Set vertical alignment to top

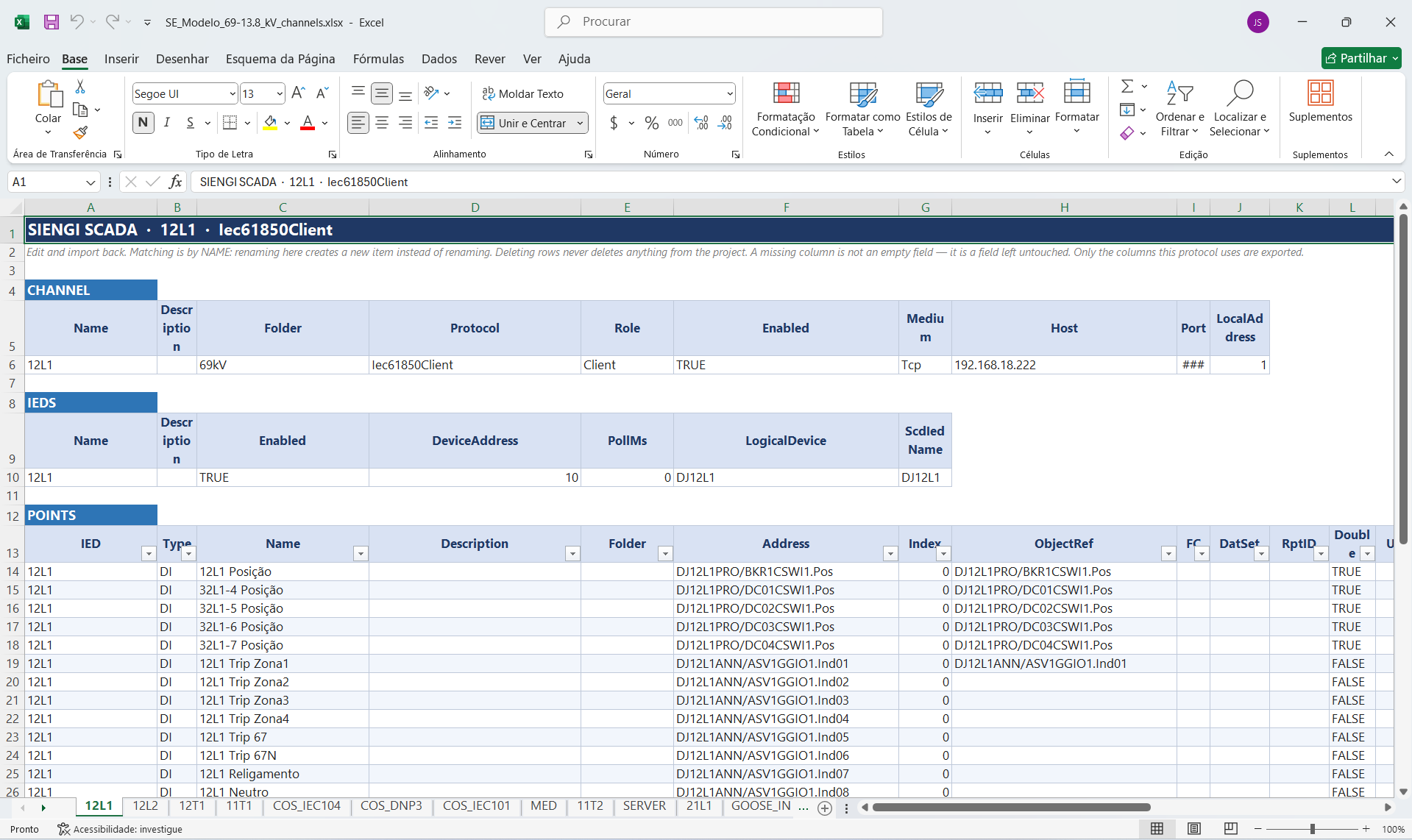(358, 91)
